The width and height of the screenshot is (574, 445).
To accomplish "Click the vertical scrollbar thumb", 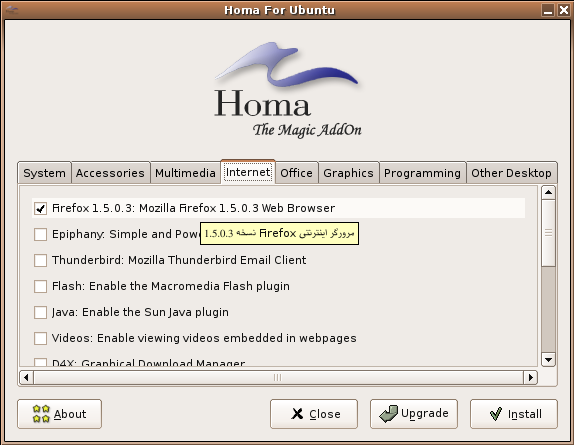I will click(x=548, y=233).
